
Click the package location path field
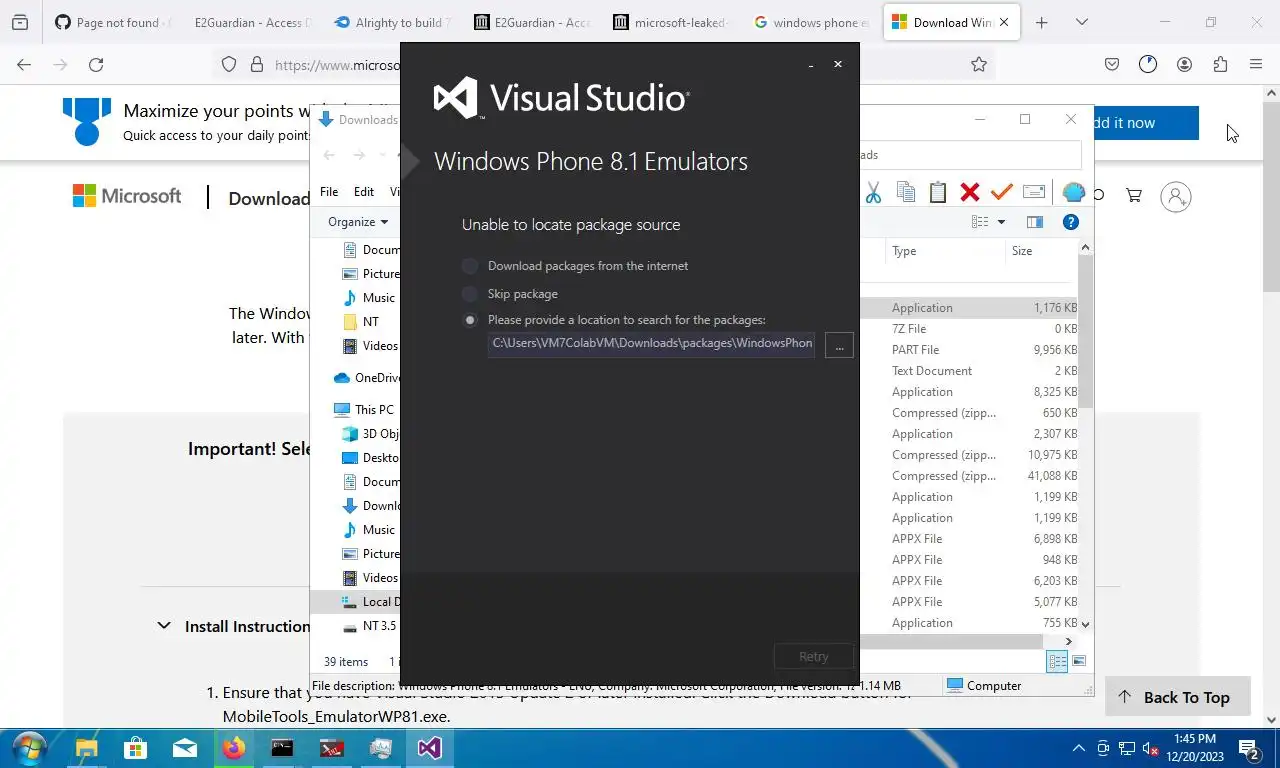(651, 344)
